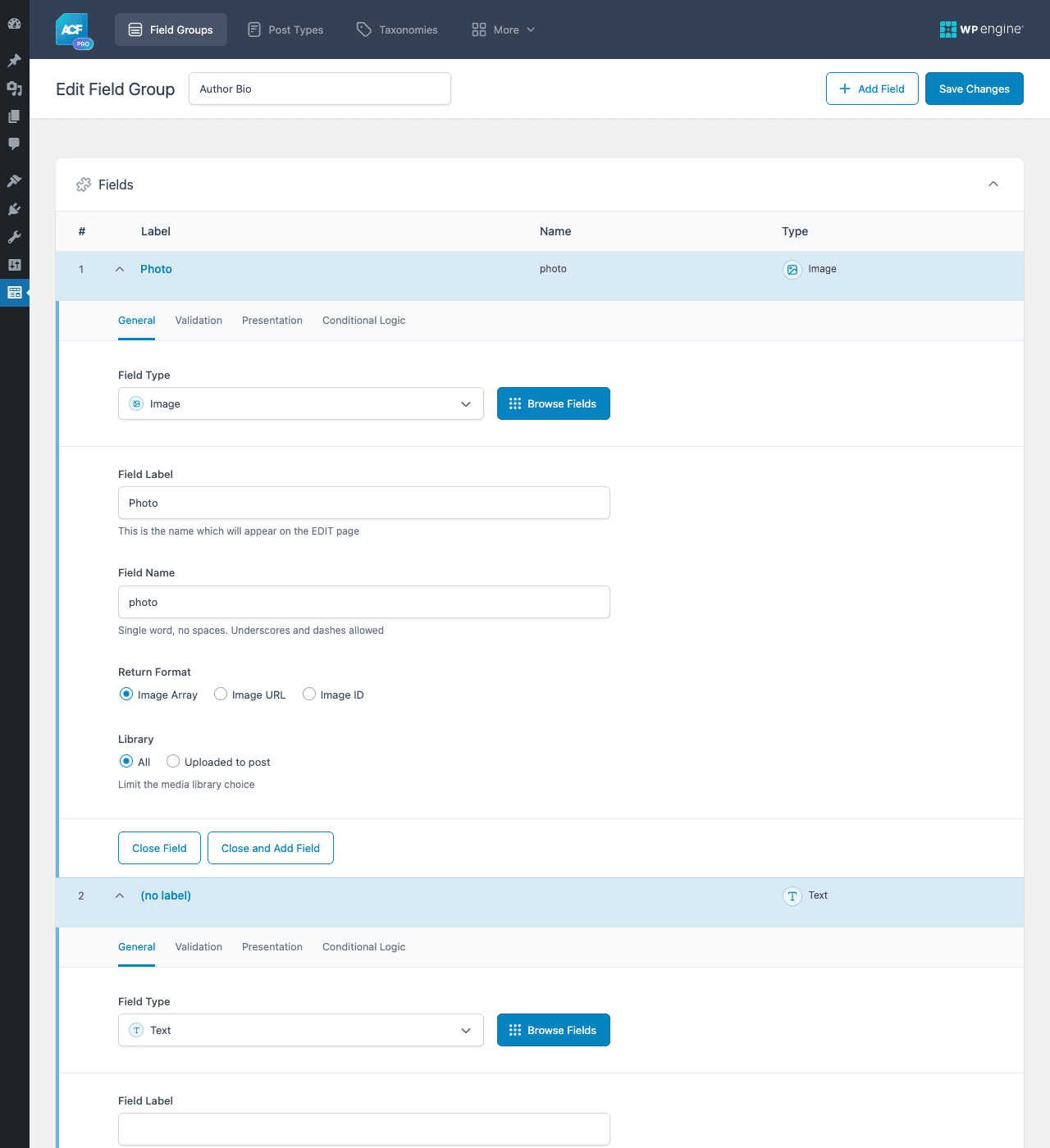Switch to Photo field's Validation tab
Image resolution: width=1050 pixels, height=1148 pixels.
(x=199, y=321)
